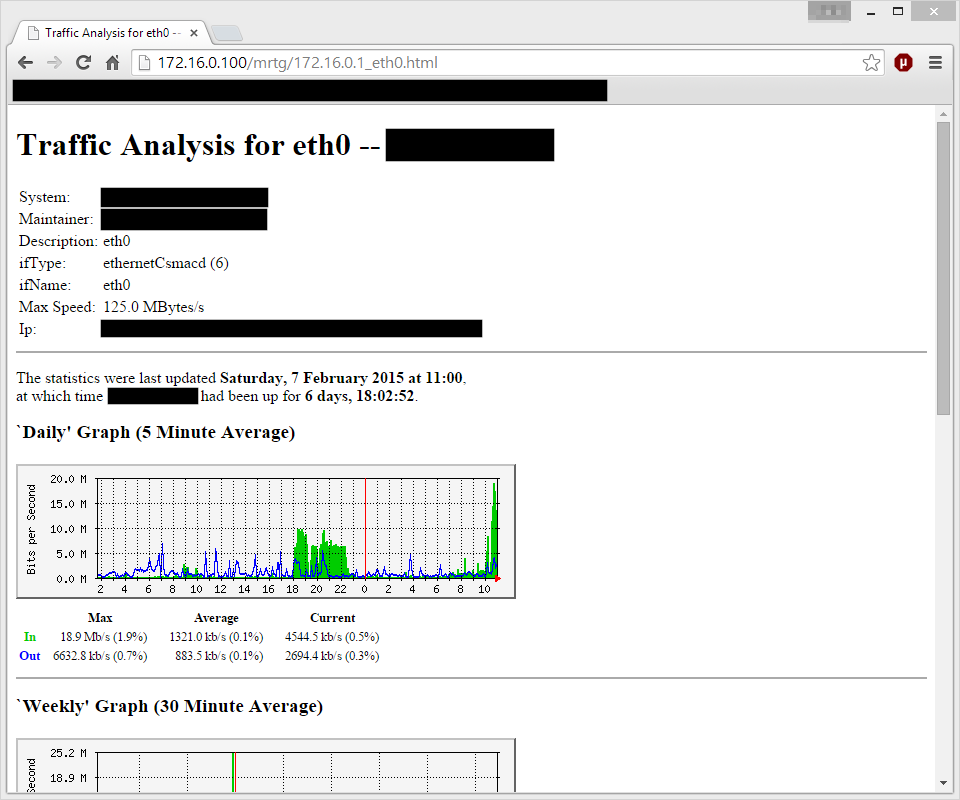The image size is (960, 800).
Task: Click the 'Current' column header
Action: (x=332, y=618)
